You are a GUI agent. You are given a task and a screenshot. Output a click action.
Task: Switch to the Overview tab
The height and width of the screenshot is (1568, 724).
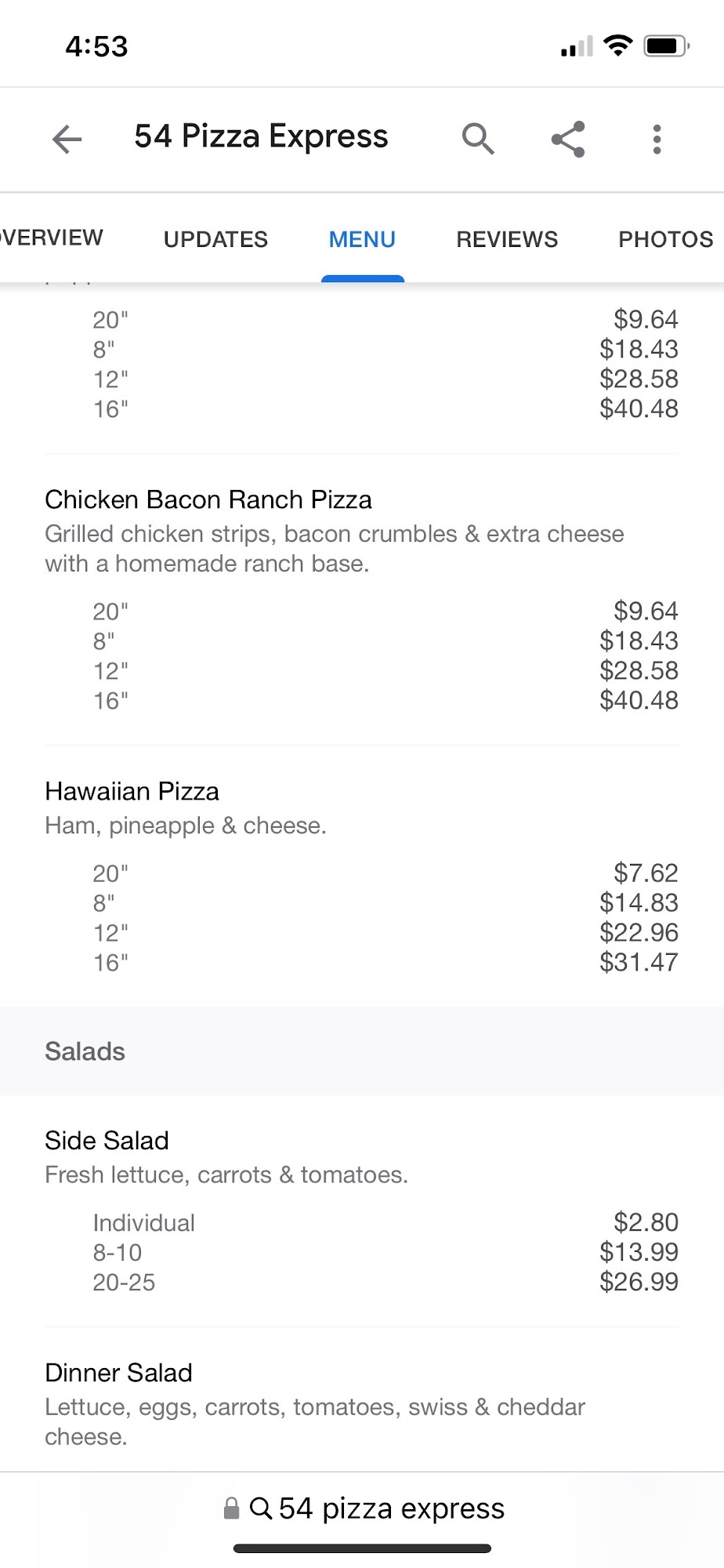(x=52, y=238)
